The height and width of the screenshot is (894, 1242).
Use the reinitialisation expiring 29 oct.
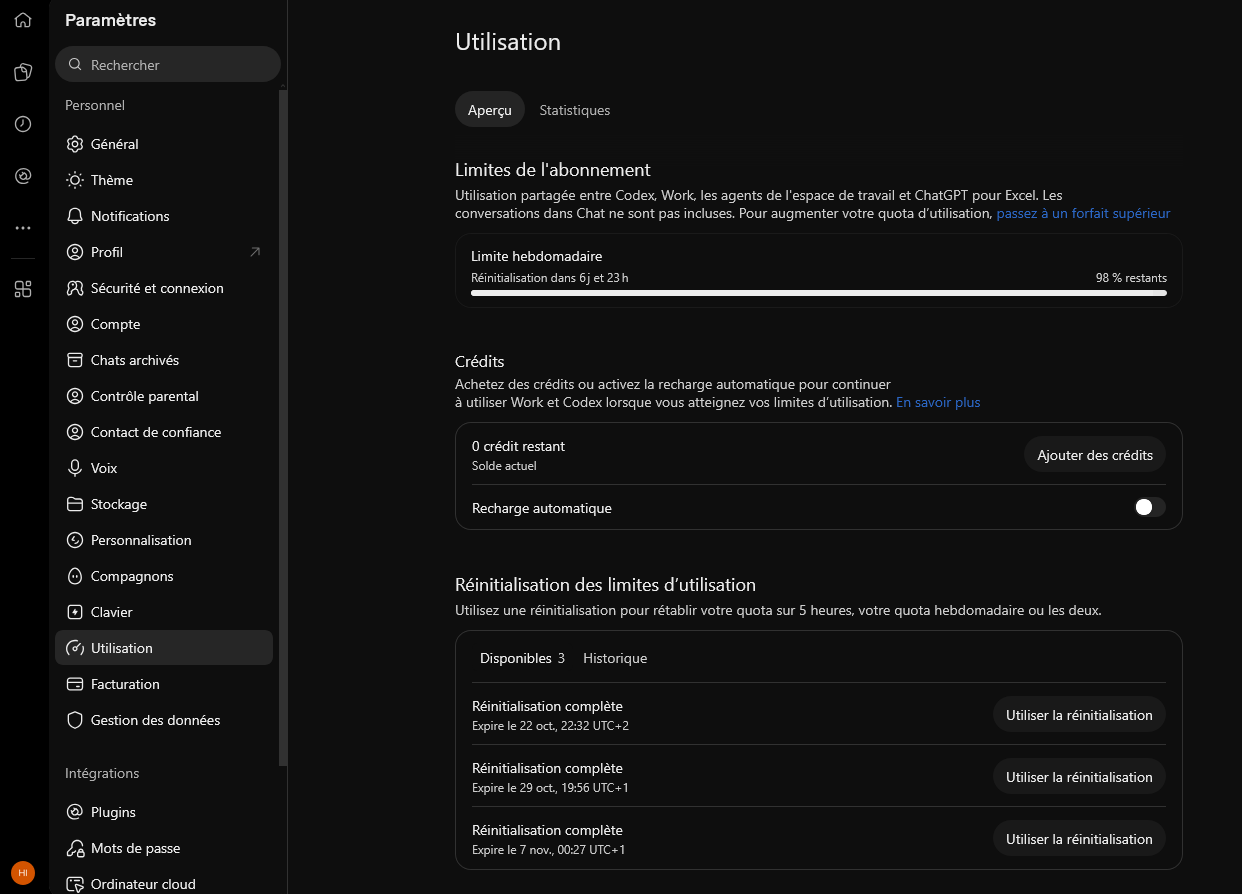pos(1079,777)
